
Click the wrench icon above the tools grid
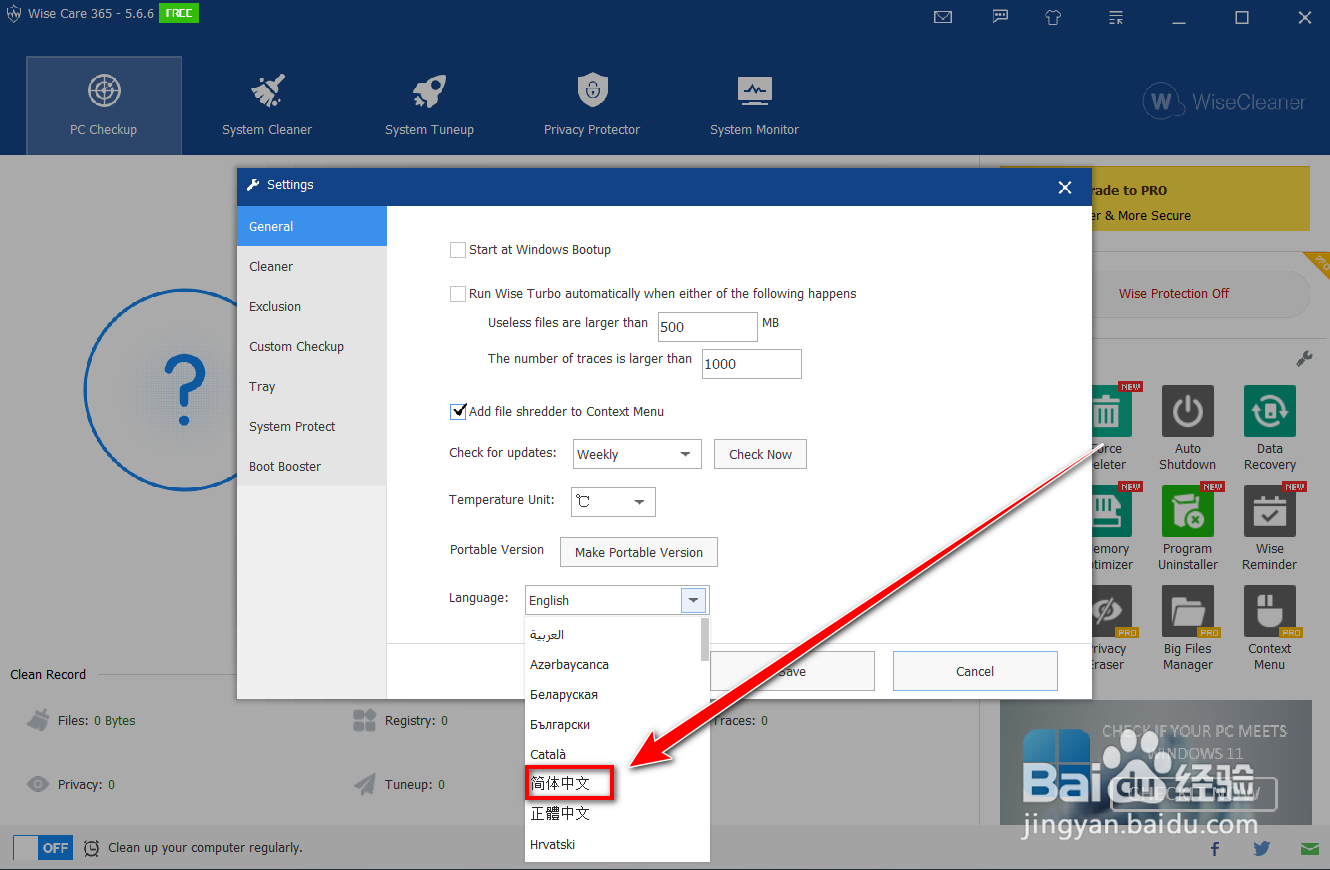click(1304, 358)
